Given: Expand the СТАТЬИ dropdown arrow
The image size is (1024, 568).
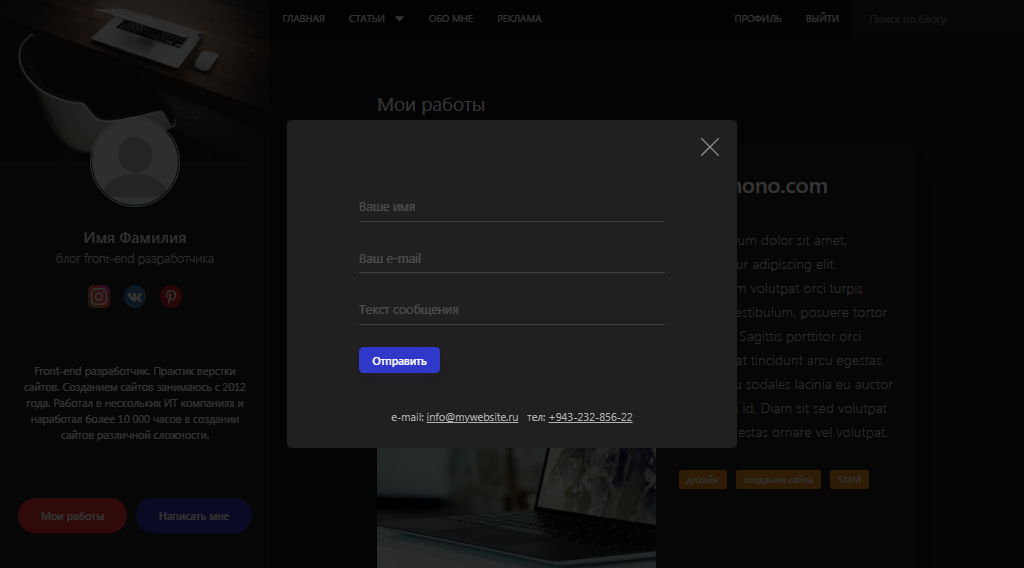Looking at the screenshot, I should [400, 18].
